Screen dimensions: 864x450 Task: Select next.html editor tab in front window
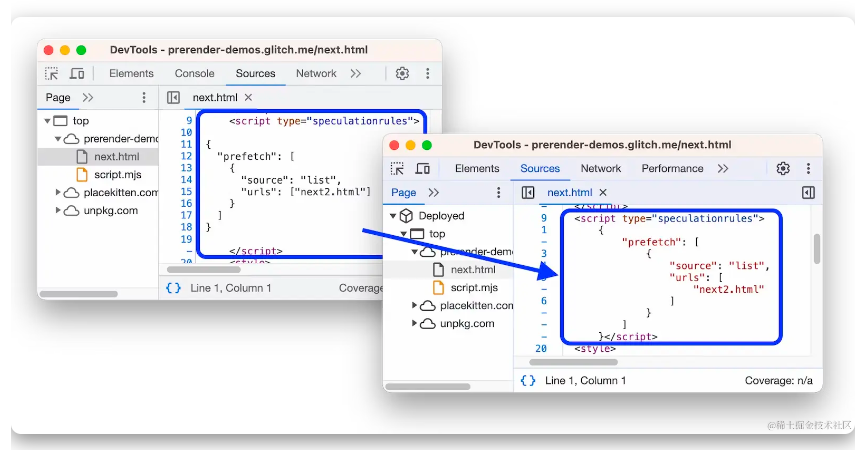pos(570,192)
